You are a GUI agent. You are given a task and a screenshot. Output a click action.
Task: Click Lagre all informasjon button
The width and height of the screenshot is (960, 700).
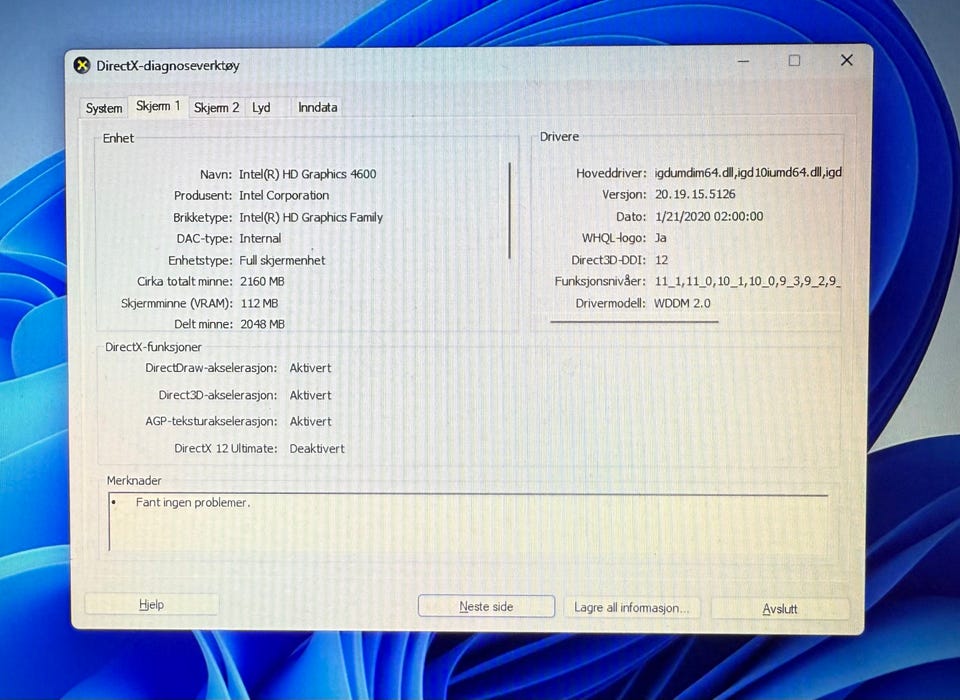(x=631, y=608)
